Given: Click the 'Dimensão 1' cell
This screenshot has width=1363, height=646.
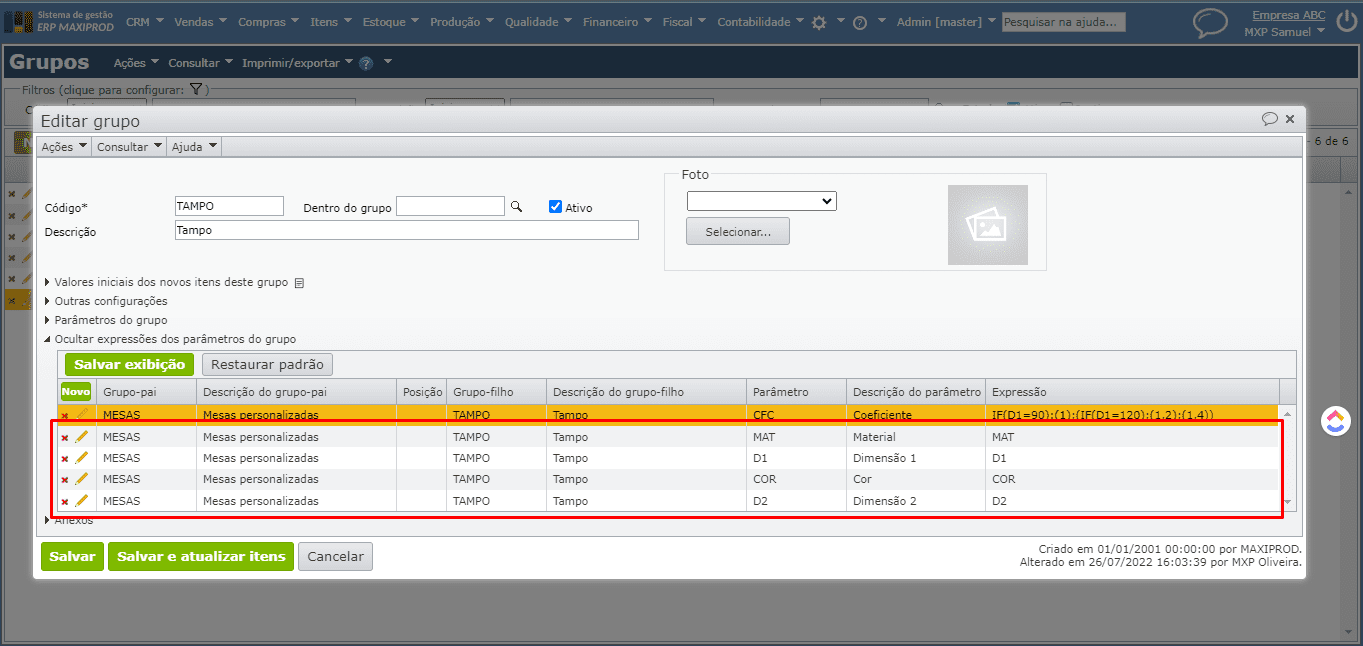Looking at the screenshot, I should pos(915,458).
